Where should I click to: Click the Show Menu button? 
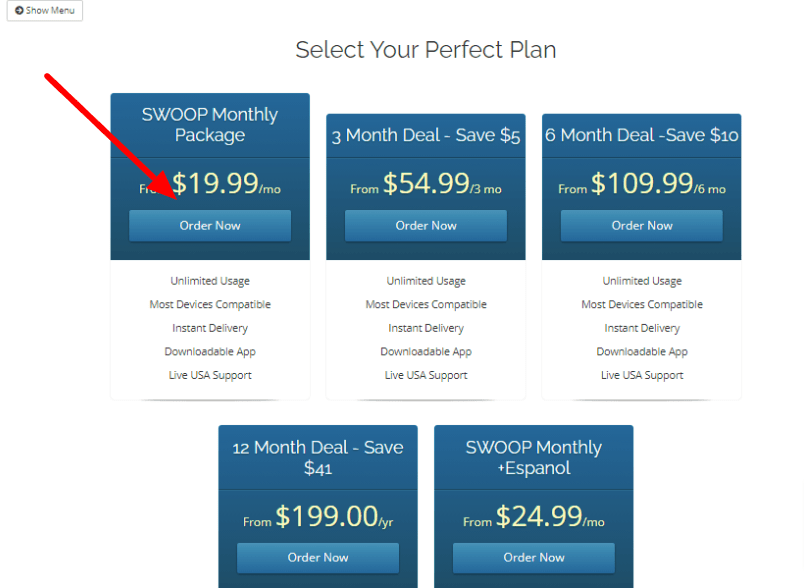[x=44, y=11]
